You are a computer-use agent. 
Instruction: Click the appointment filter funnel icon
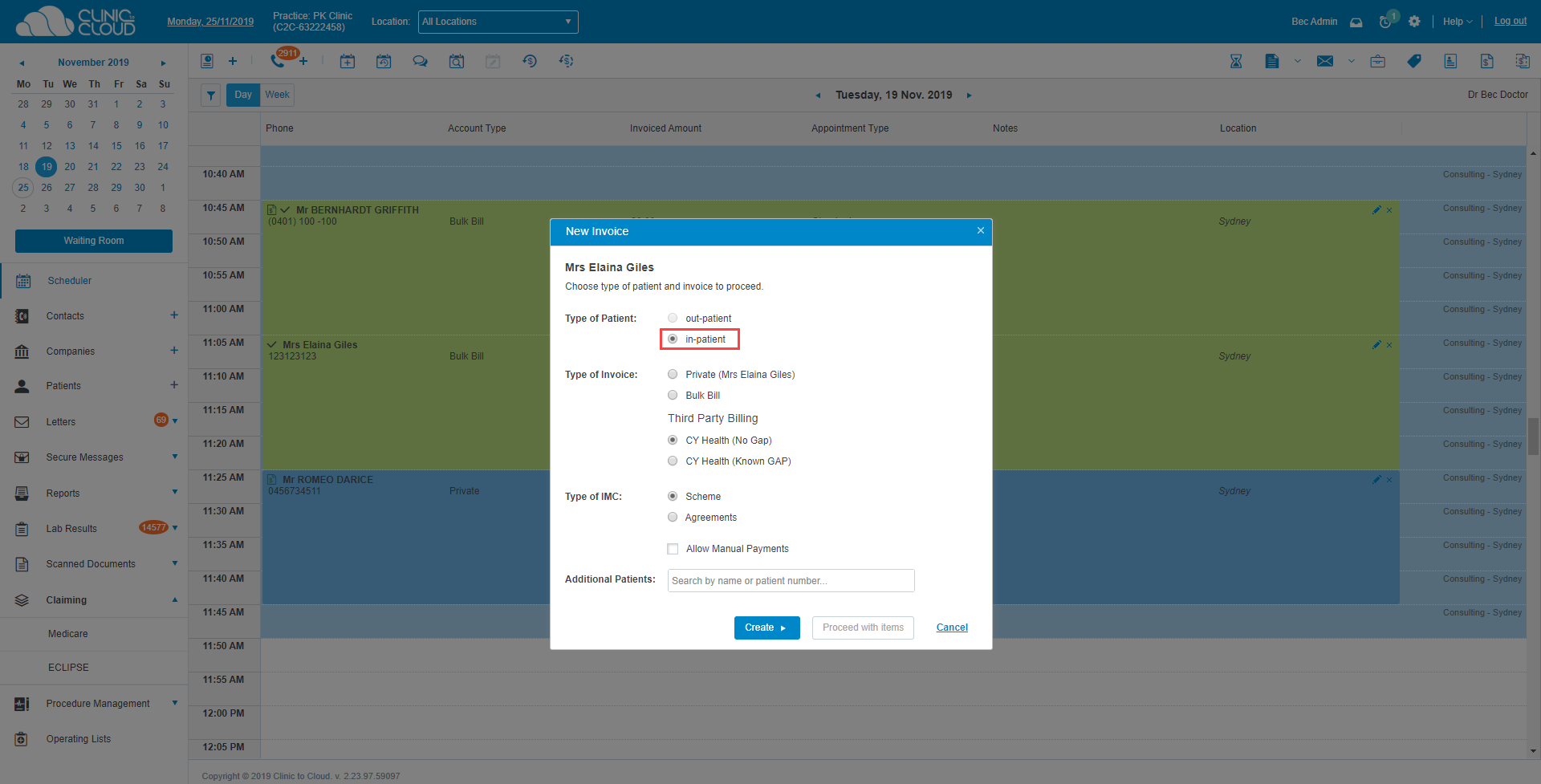click(210, 95)
